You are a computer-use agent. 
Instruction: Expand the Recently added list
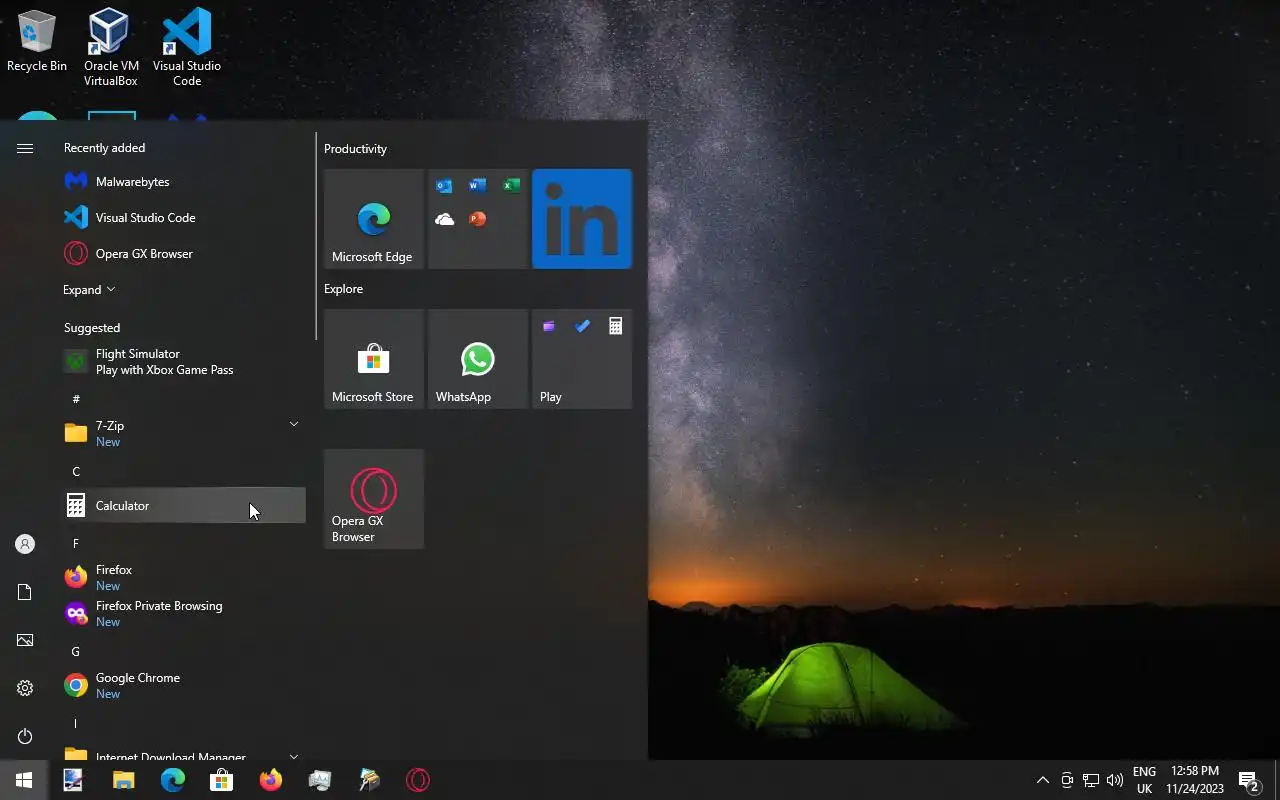[90, 290]
